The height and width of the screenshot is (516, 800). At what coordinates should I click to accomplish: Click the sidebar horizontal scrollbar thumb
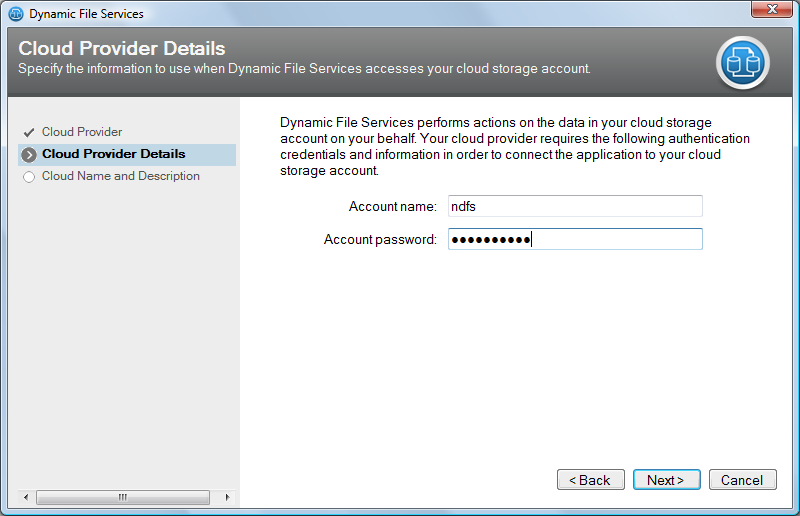point(120,497)
